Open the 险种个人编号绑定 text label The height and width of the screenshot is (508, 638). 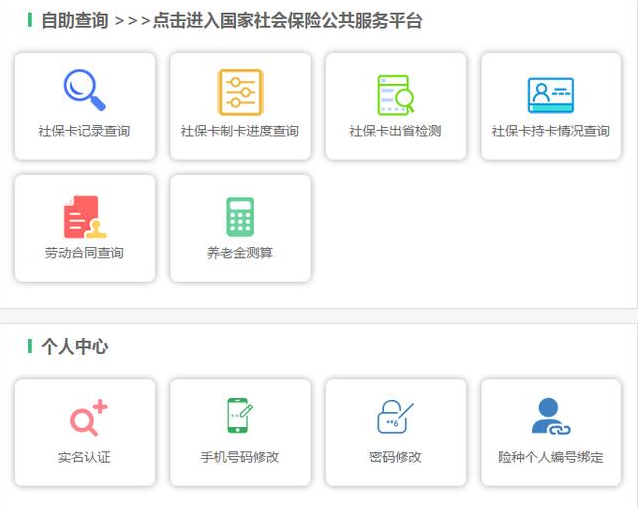point(551,457)
